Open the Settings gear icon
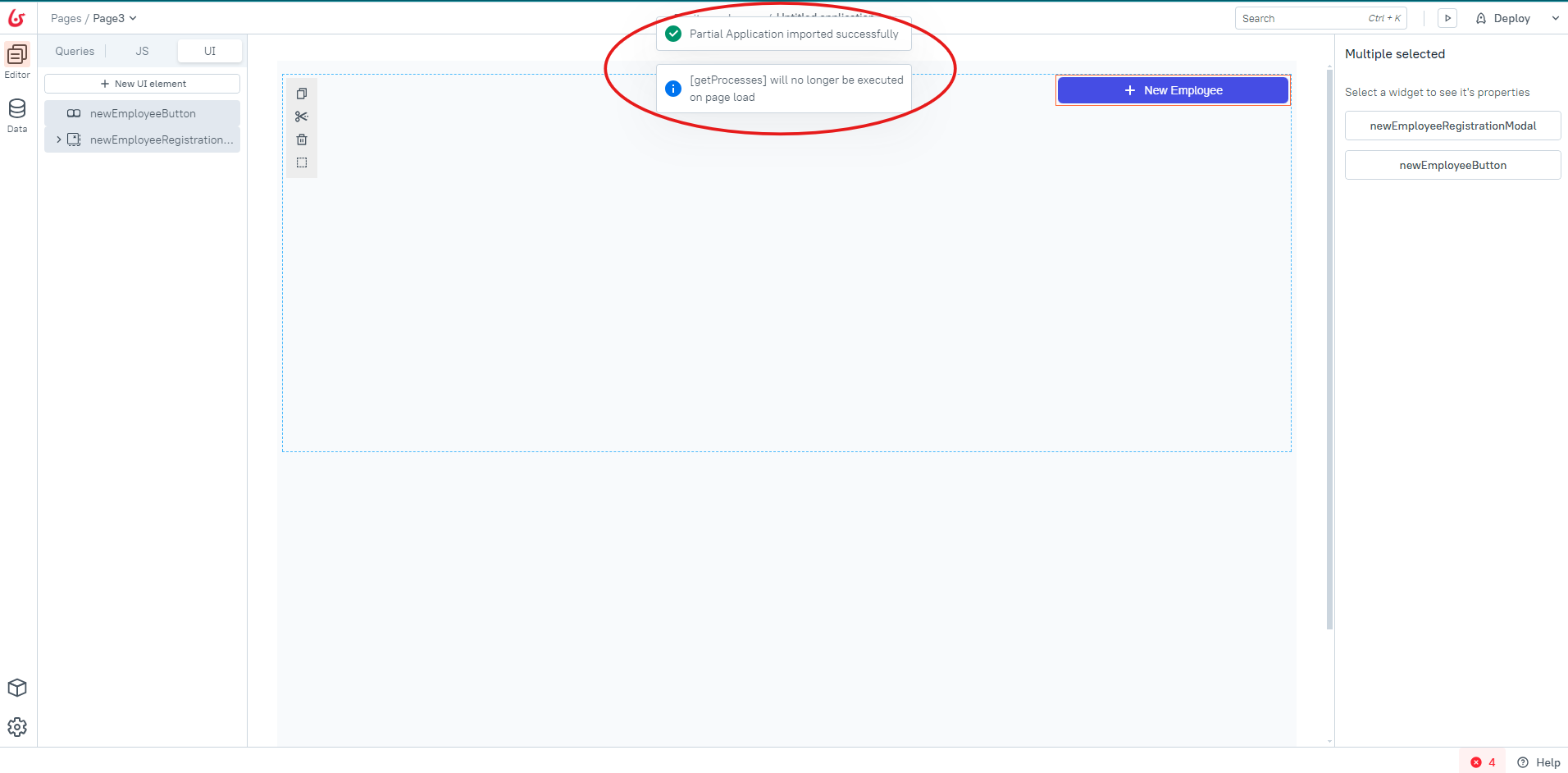The height and width of the screenshot is (773, 1568). 17,727
